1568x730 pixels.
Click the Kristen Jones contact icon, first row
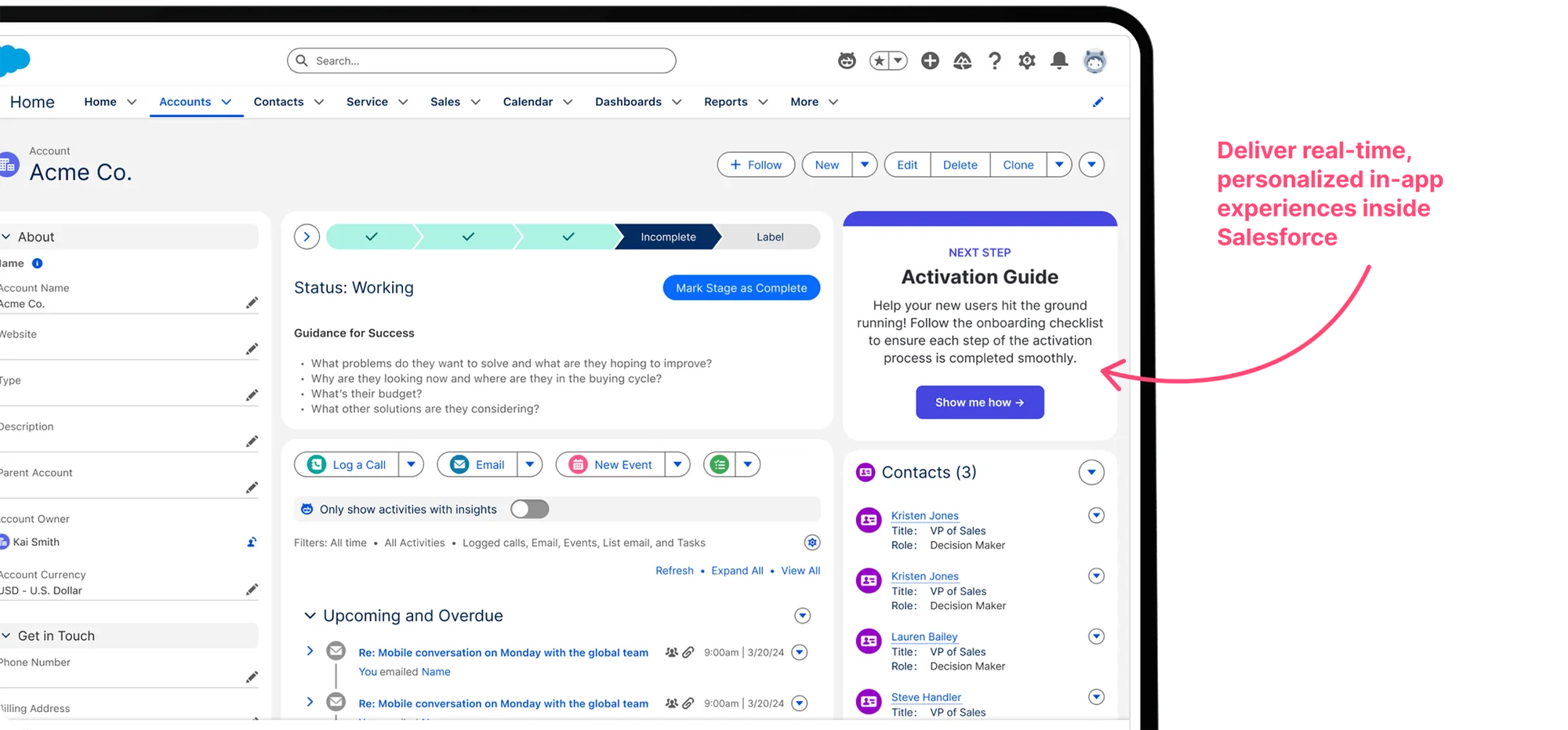pos(869,520)
